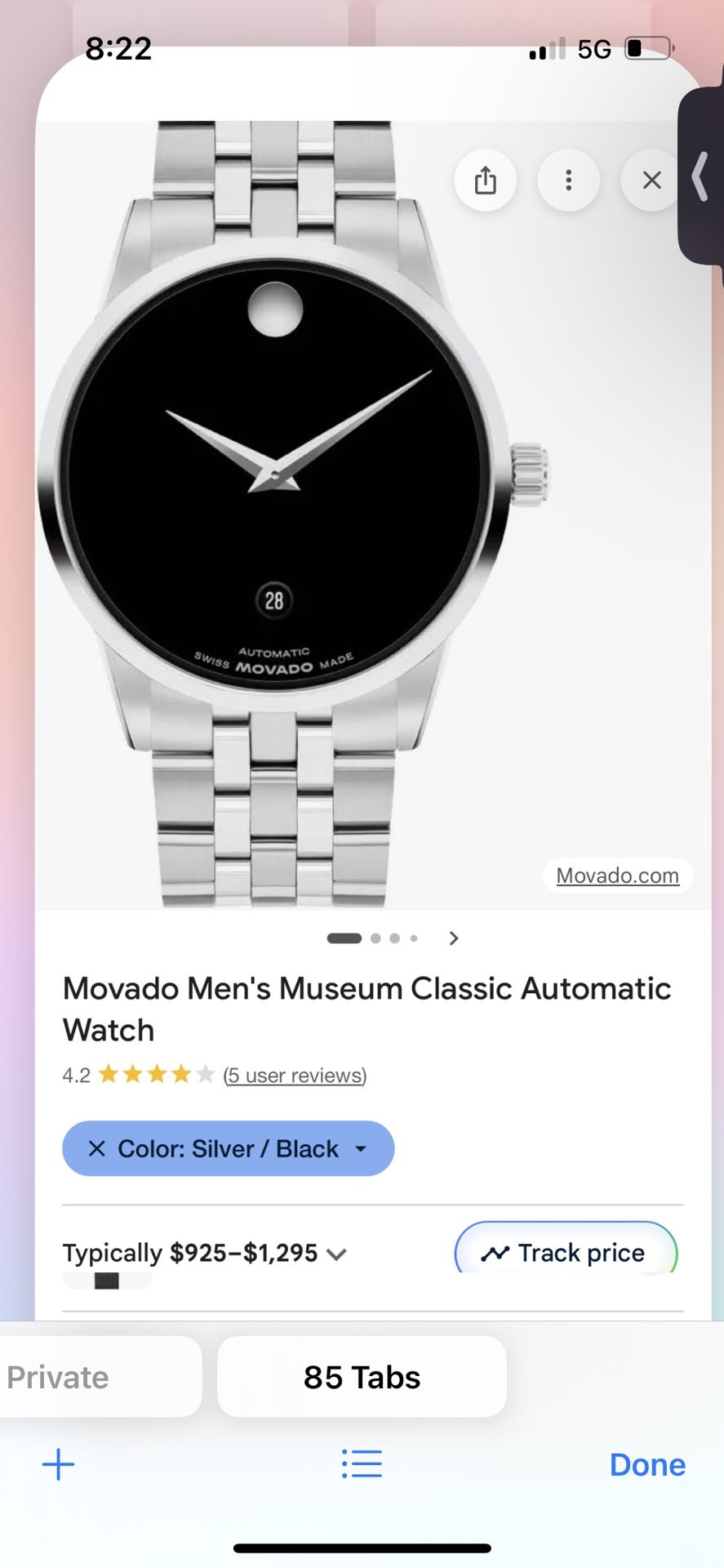The height and width of the screenshot is (1568, 724).
Task: Open the Movado.com source link
Action: (617, 875)
